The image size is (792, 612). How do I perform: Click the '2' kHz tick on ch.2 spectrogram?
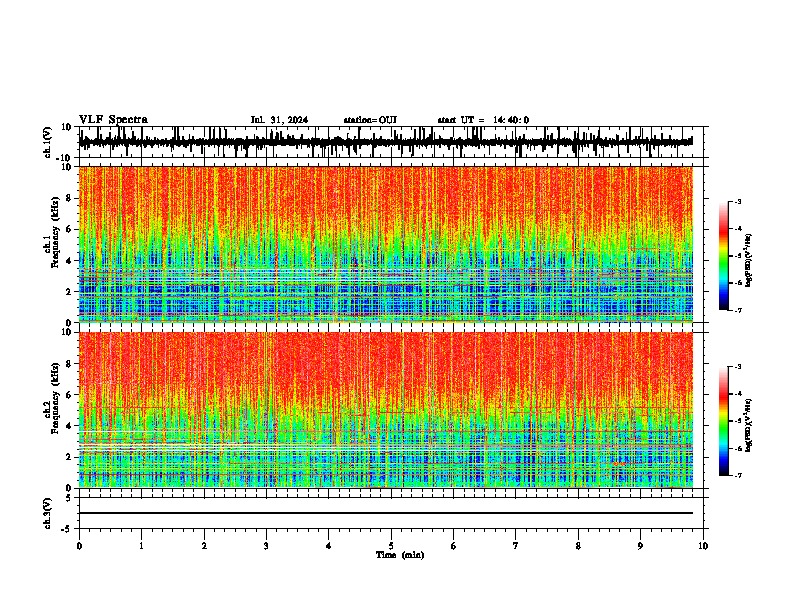pos(69,457)
